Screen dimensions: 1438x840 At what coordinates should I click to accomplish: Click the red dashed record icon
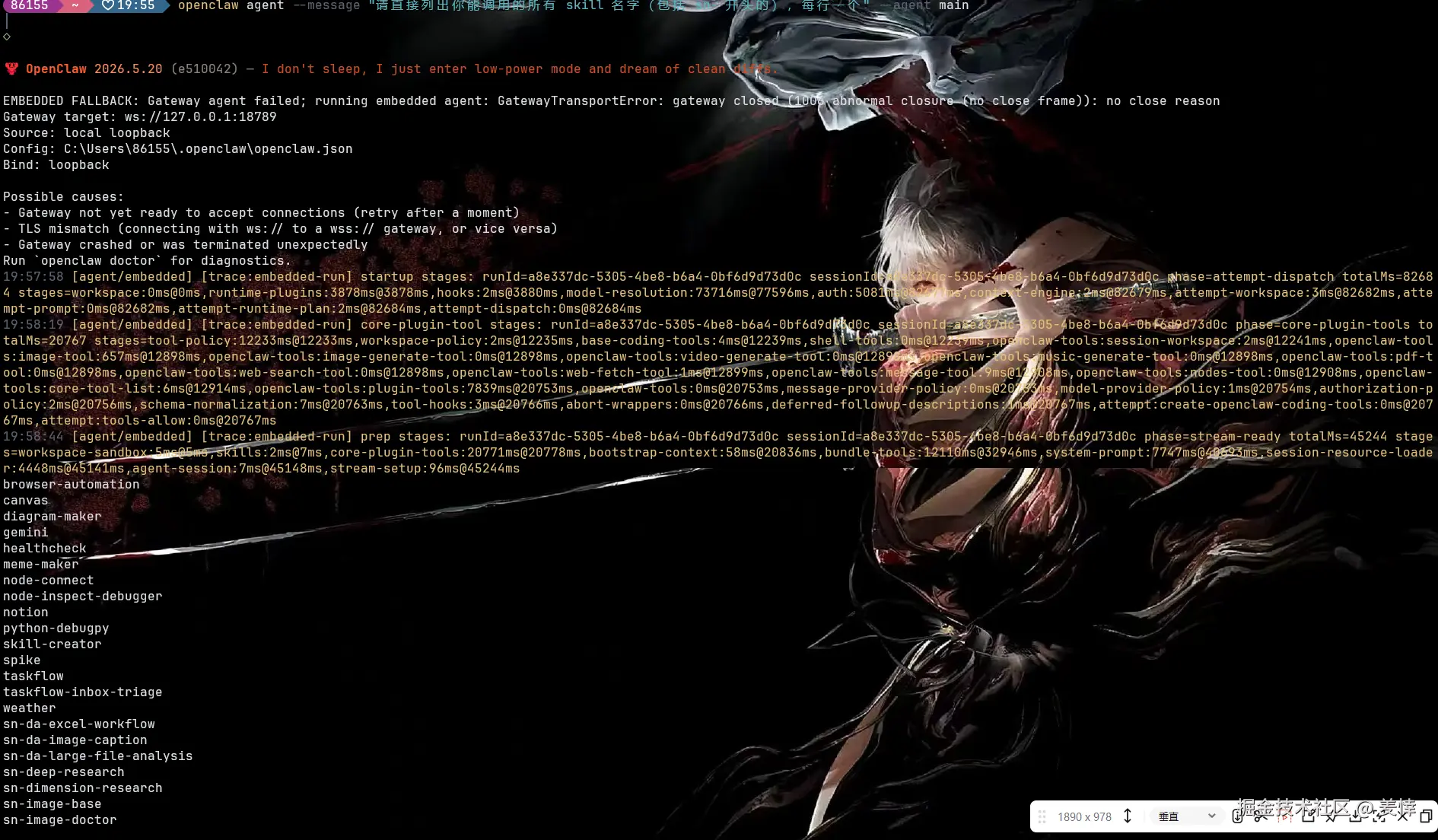(1285, 816)
